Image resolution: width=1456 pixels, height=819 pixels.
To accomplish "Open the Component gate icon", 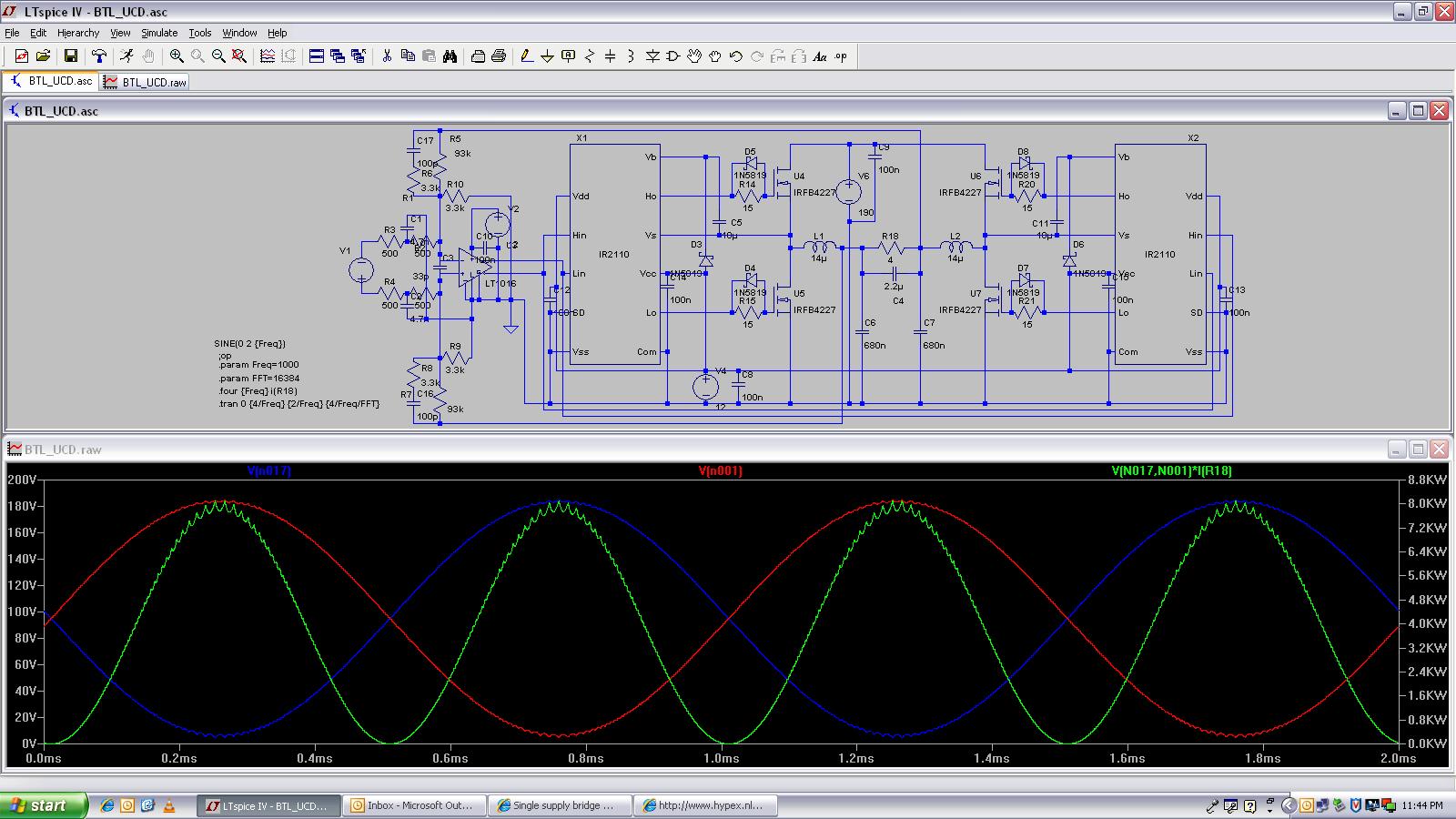I will click(x=673, y=56).
